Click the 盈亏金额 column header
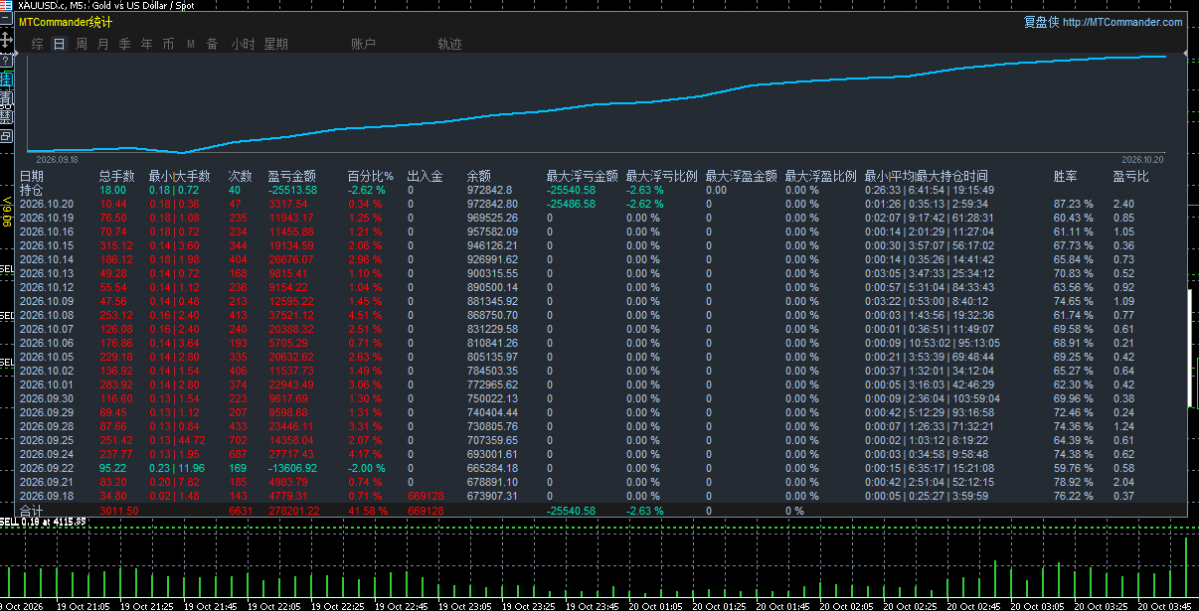1199x611 pixels. click(x=292, y=177)
